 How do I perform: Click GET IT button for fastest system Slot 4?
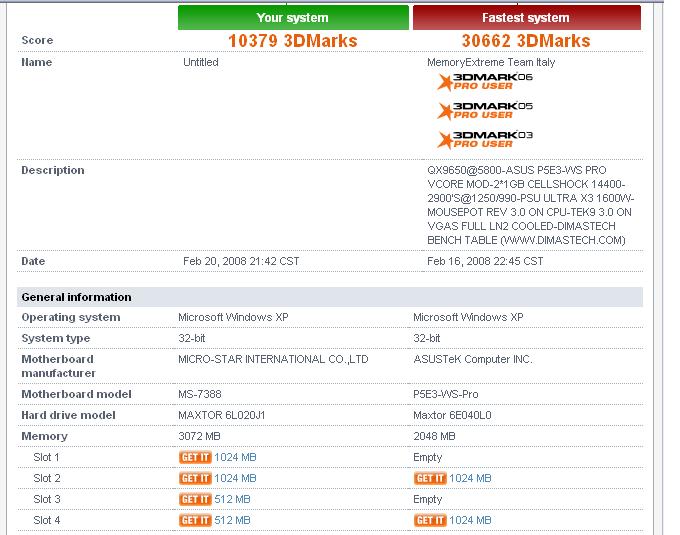click(x=430, y=520)
